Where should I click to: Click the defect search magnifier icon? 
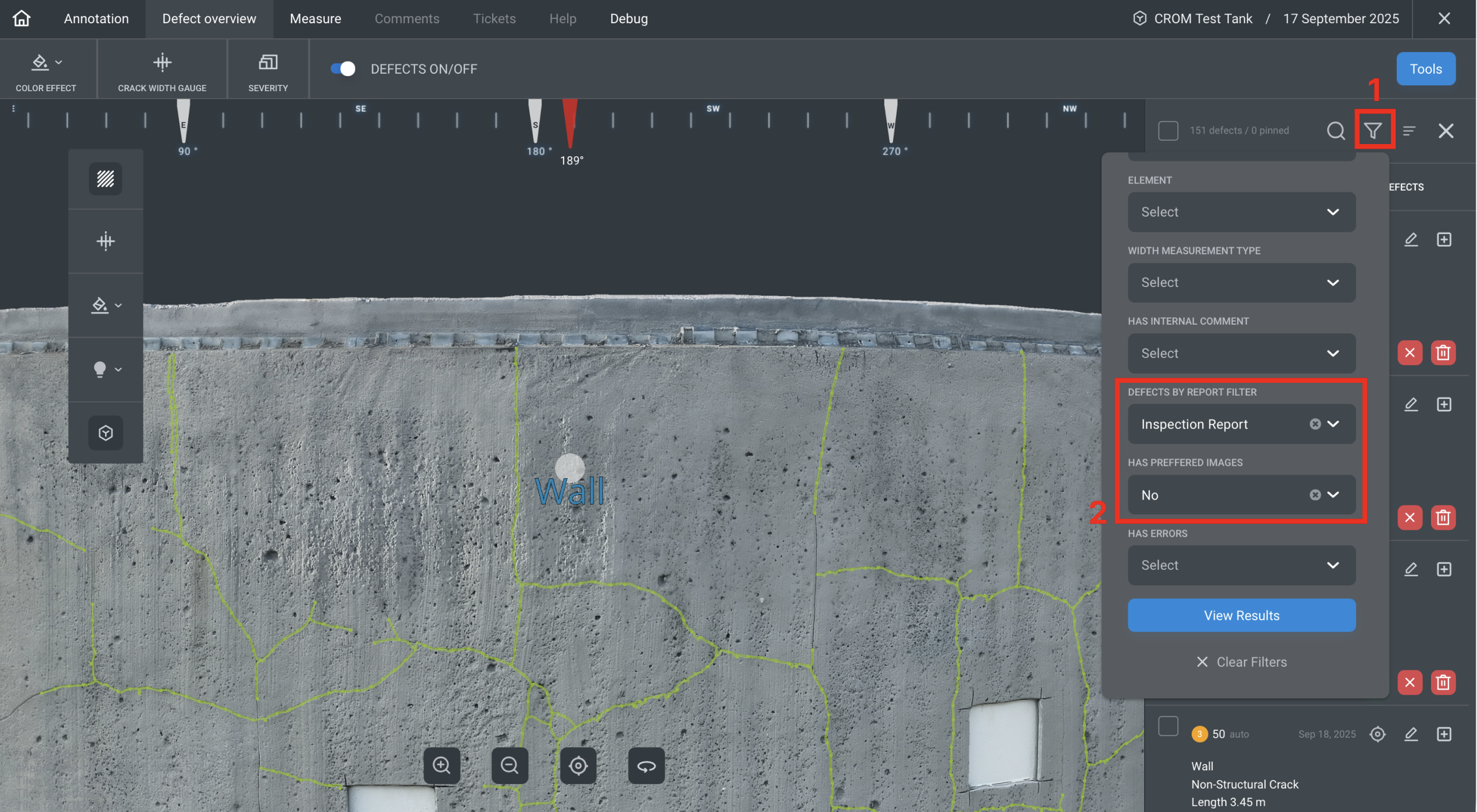click(x=1336, y=130)
